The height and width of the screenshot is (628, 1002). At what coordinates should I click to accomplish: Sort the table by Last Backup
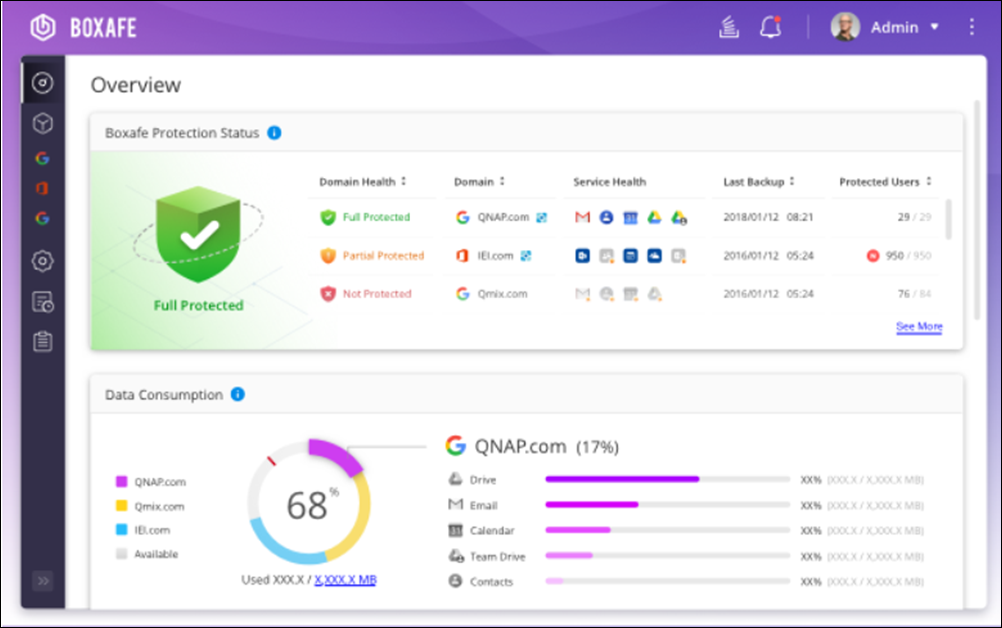(x=792, y=182)
